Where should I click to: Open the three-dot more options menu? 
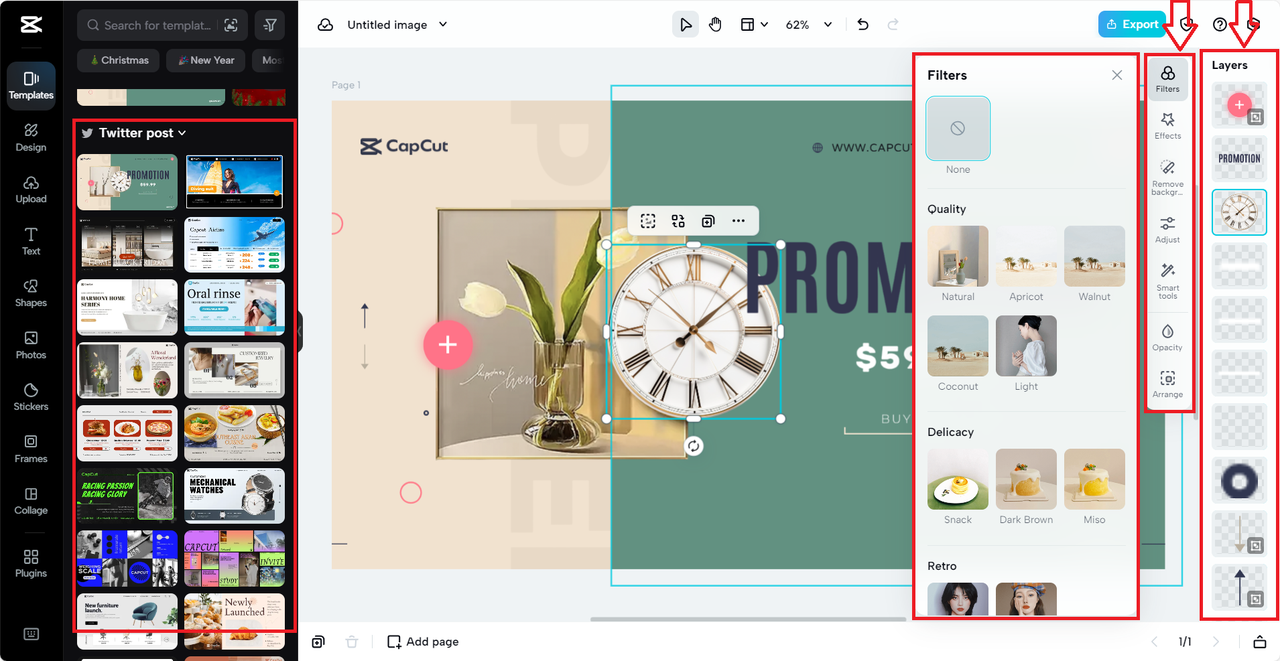pyautogui.click(x=738, y=221)
